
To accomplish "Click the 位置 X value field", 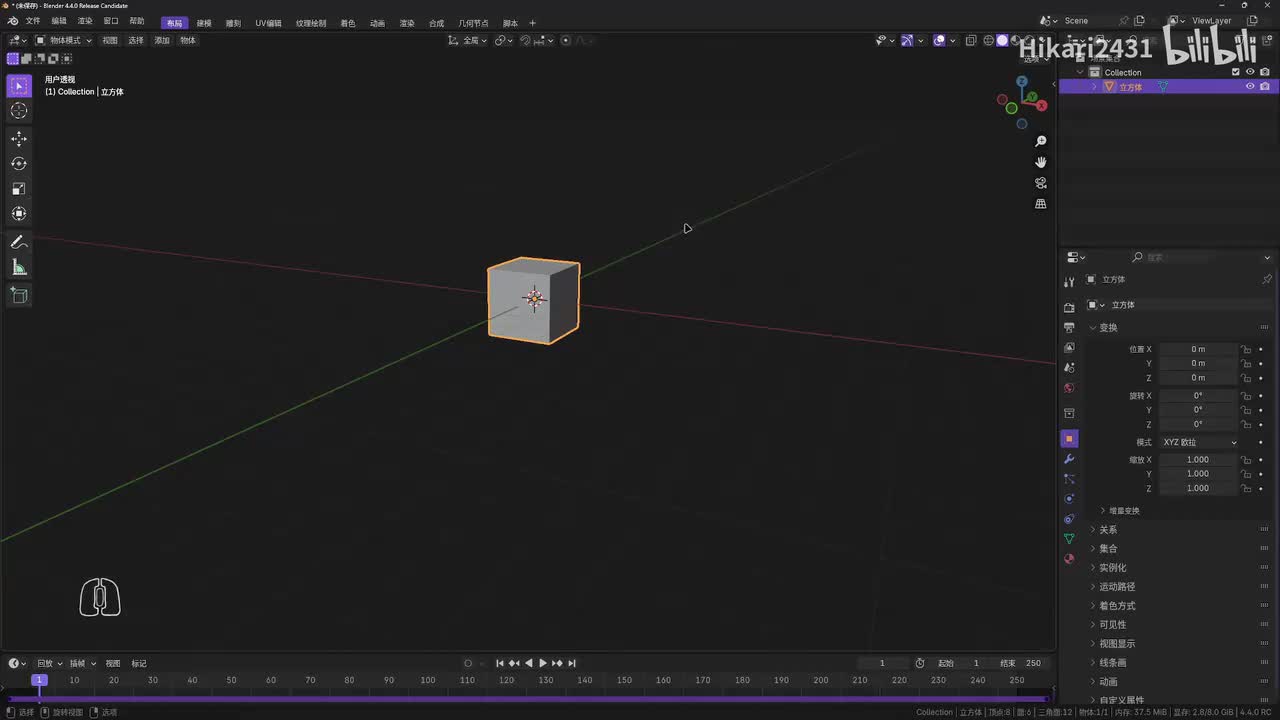I will click(x=1197, y=349).
